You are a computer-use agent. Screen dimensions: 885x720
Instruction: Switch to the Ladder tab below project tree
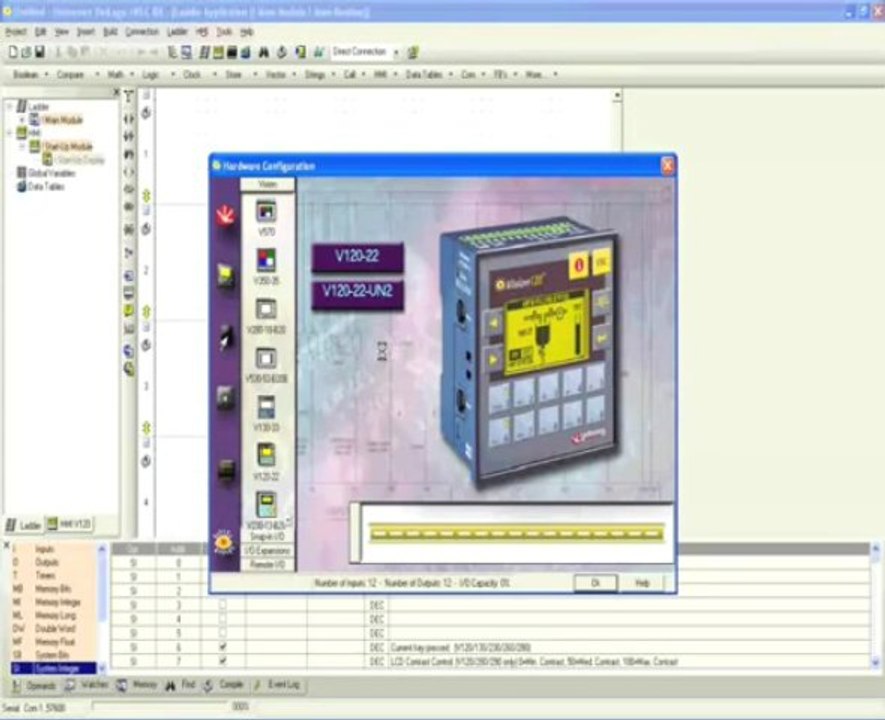pyautogui.click(x=24, y=525)
